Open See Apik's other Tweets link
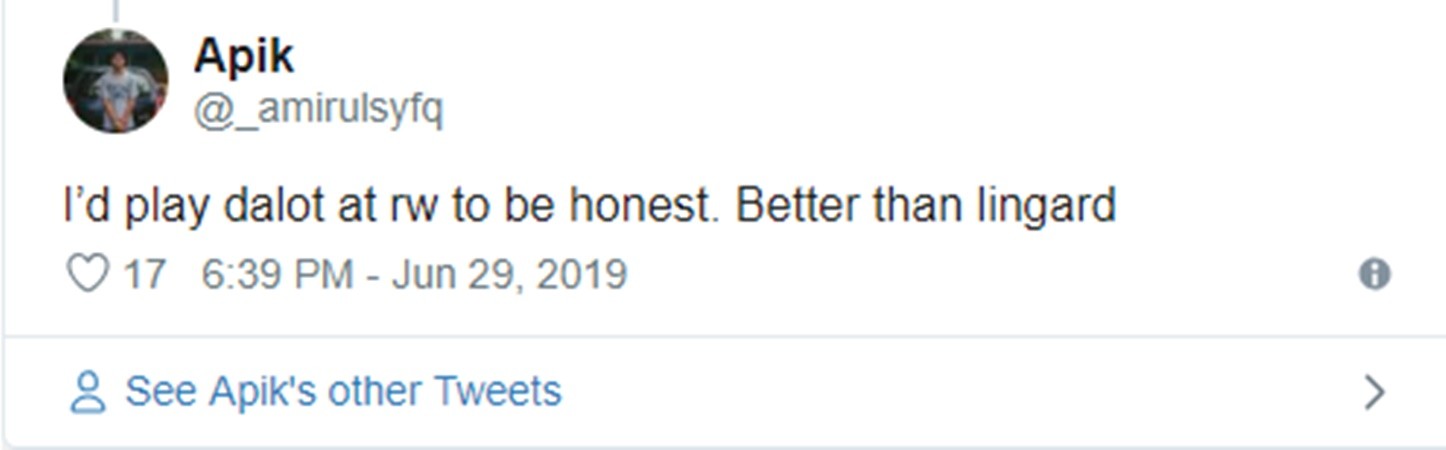This screenshot has height=450, width=1446. point(342,391)
